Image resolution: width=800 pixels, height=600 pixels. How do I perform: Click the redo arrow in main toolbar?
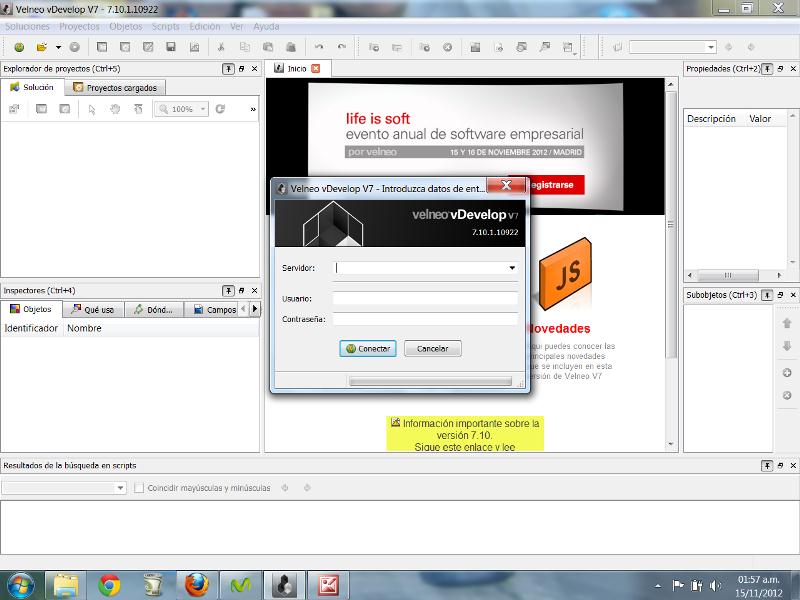click(341, 47)
